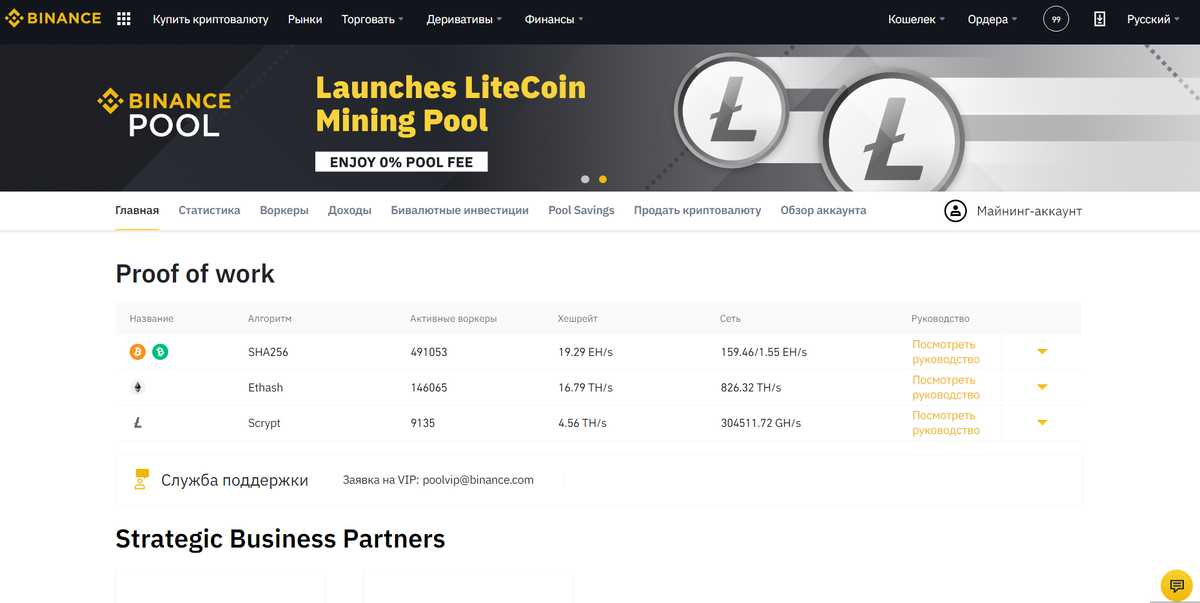Open notifications badge showing 99
Image resolution: width=1200 pixels, height=603 pixels.
click(1056, 19)
